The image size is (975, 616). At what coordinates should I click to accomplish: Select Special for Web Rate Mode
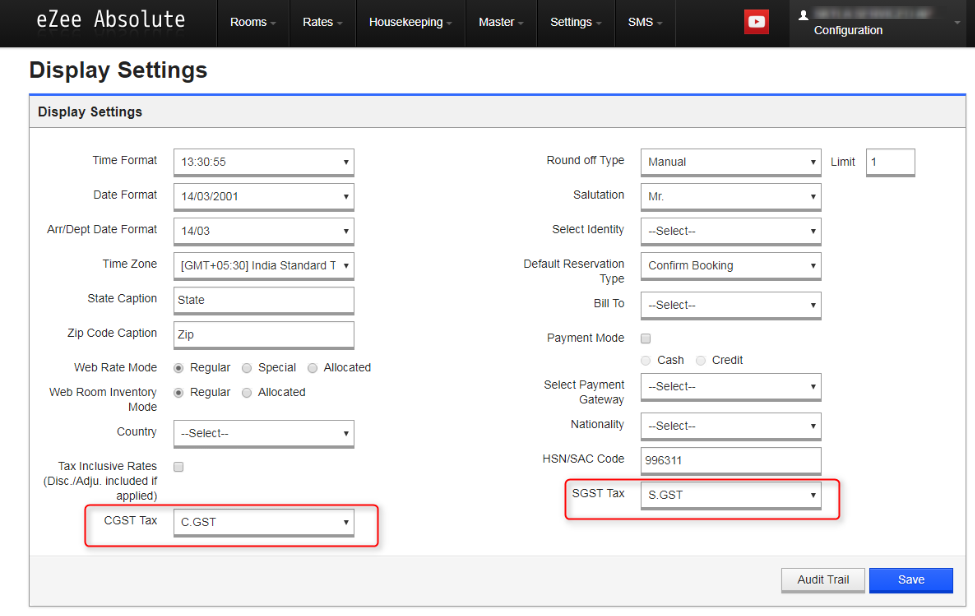point(247,368)
